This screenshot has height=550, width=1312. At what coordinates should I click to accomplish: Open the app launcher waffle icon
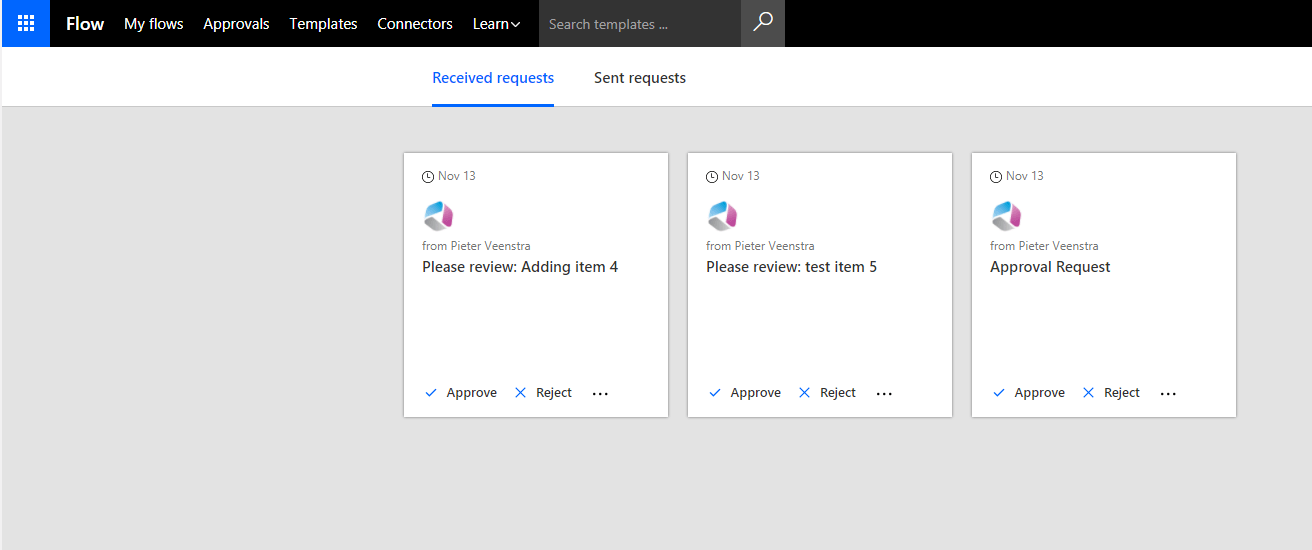click(26, 23)
